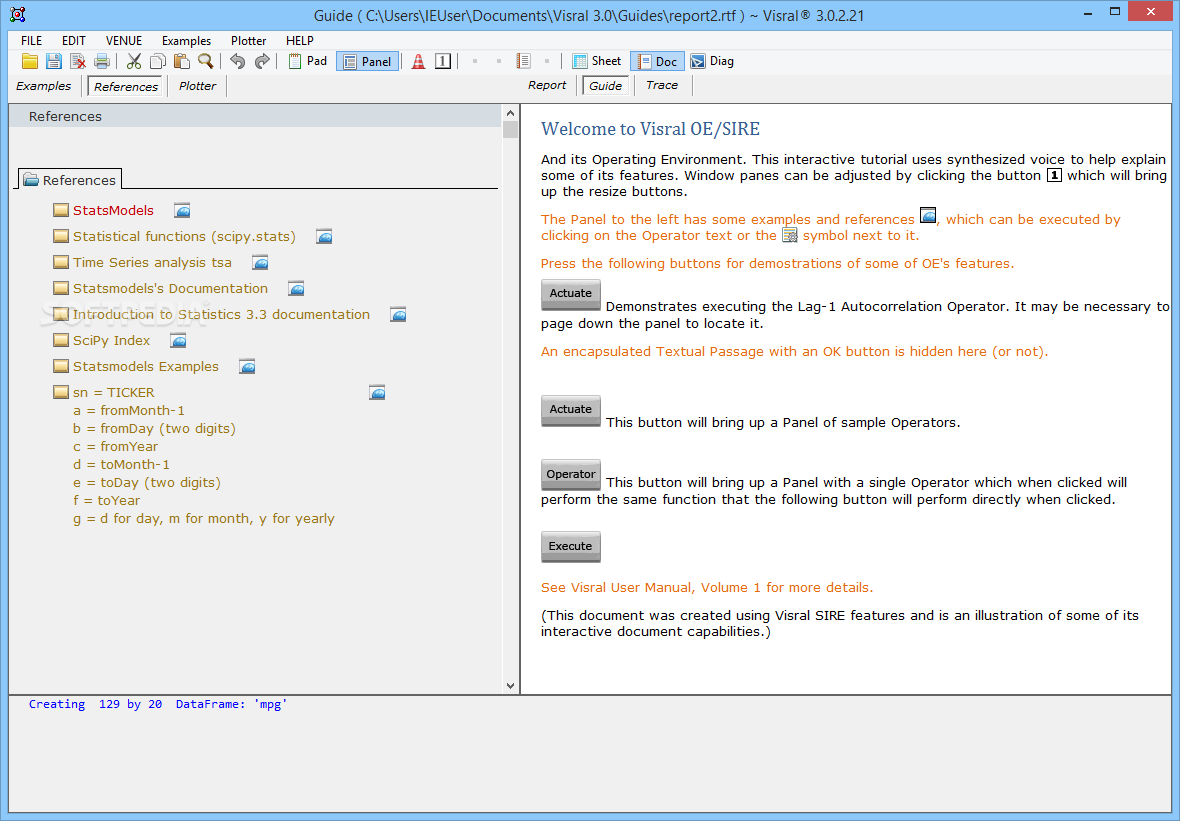The width and height of the screenshot is (1180, 821).
Task: Click the undo arrow icon
Action: pyautogui.click(x=238, y=62)
